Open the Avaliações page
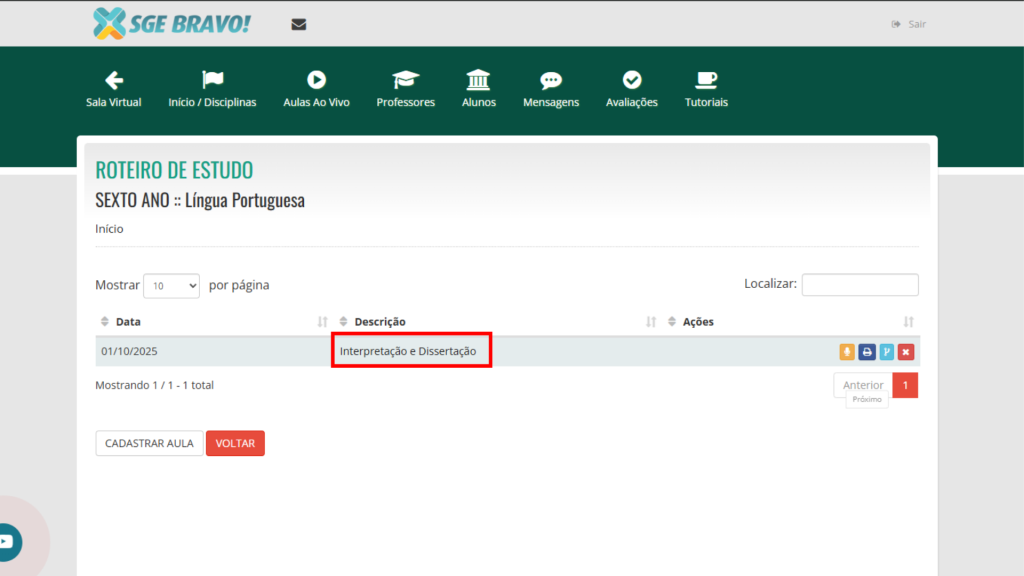This screenshot has height=576, width=1024. pos(632,89)
